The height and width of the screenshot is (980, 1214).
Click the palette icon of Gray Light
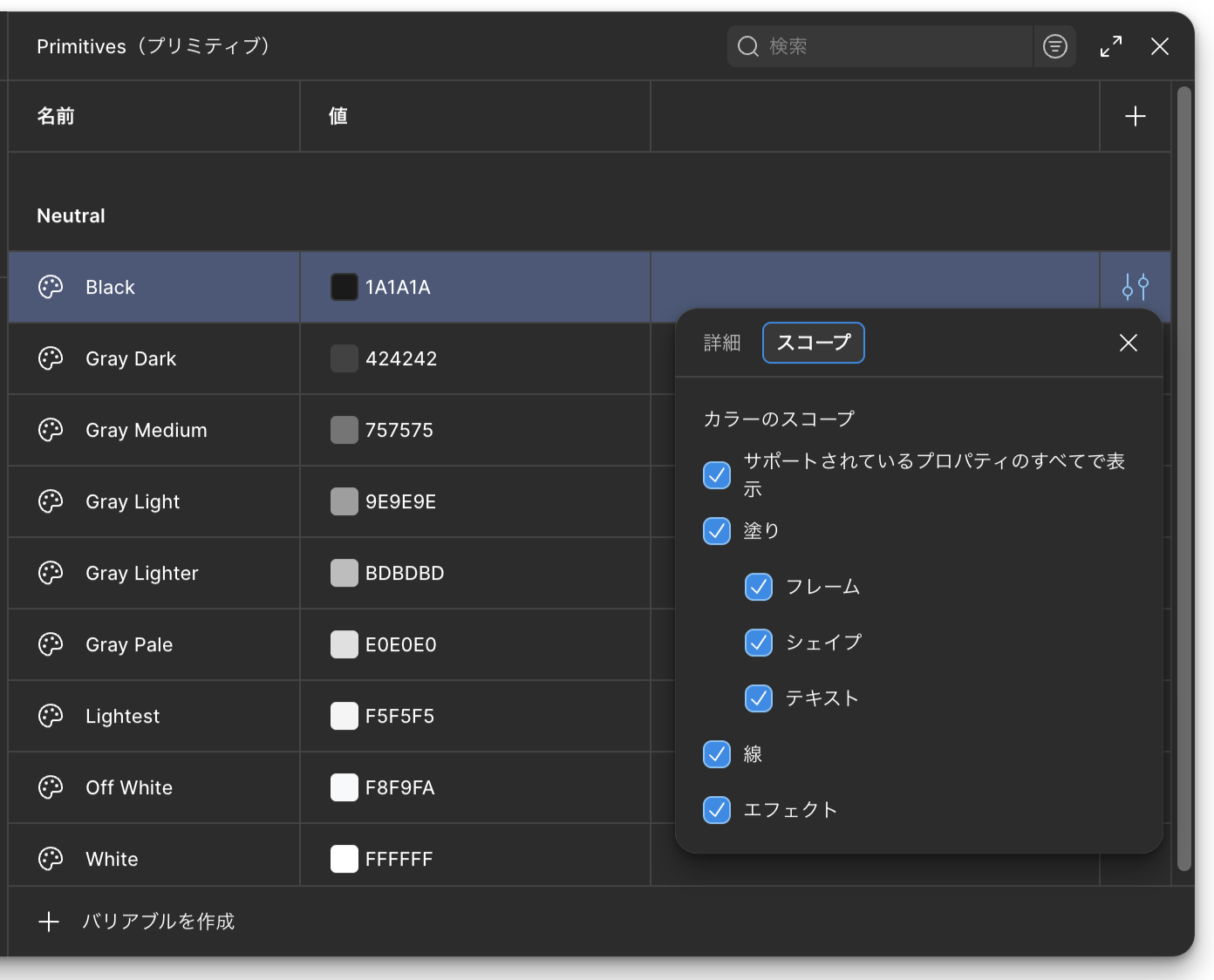point(51,501)
